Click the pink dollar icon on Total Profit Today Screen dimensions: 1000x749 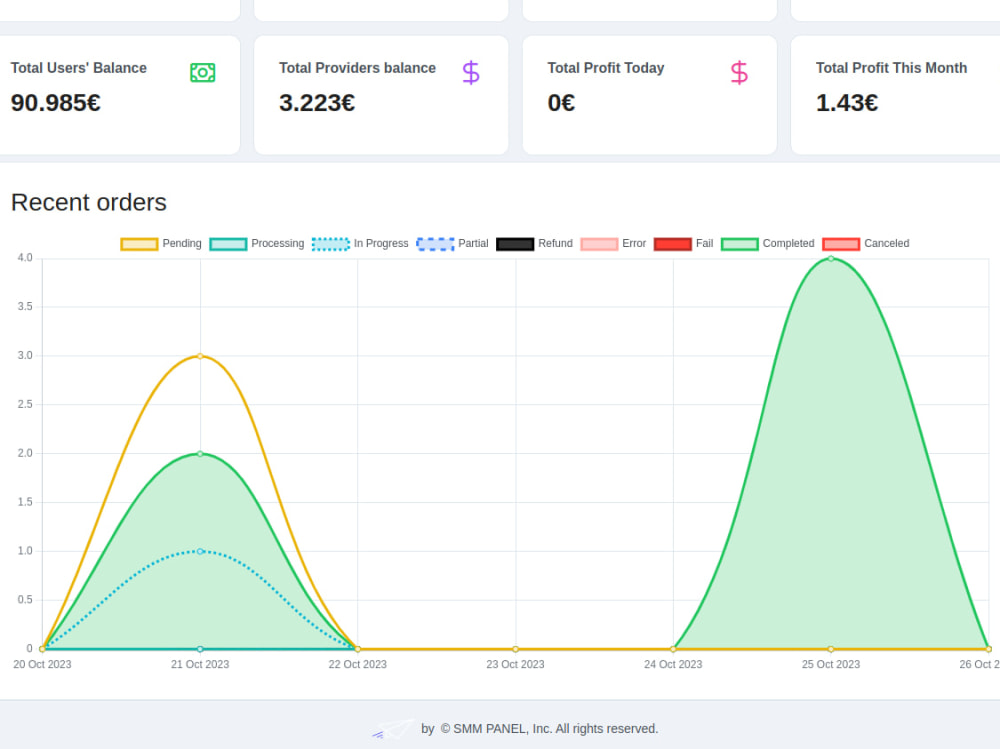(x=739, y=73)
